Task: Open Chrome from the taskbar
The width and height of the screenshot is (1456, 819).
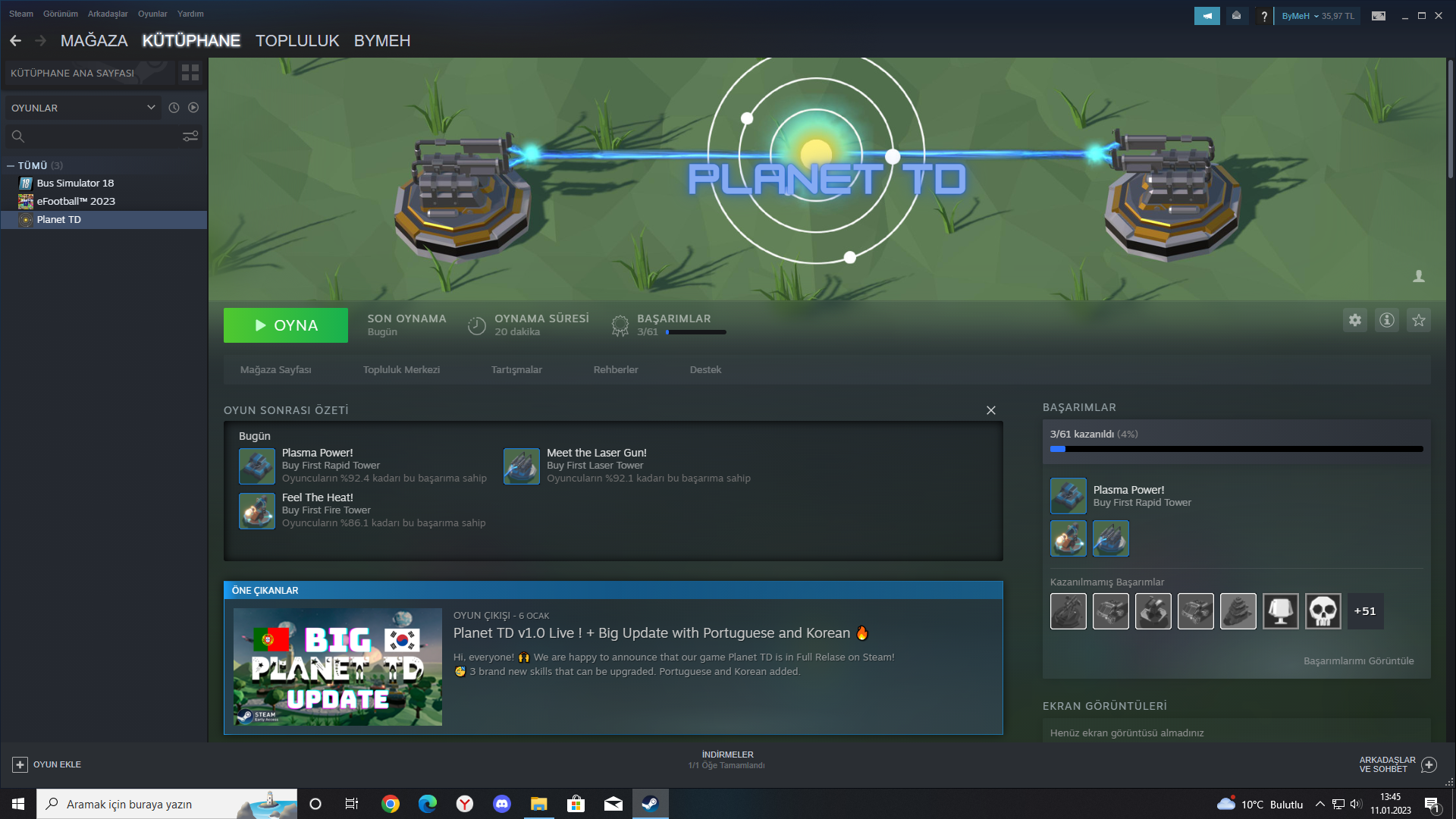Action: point(391,804)
